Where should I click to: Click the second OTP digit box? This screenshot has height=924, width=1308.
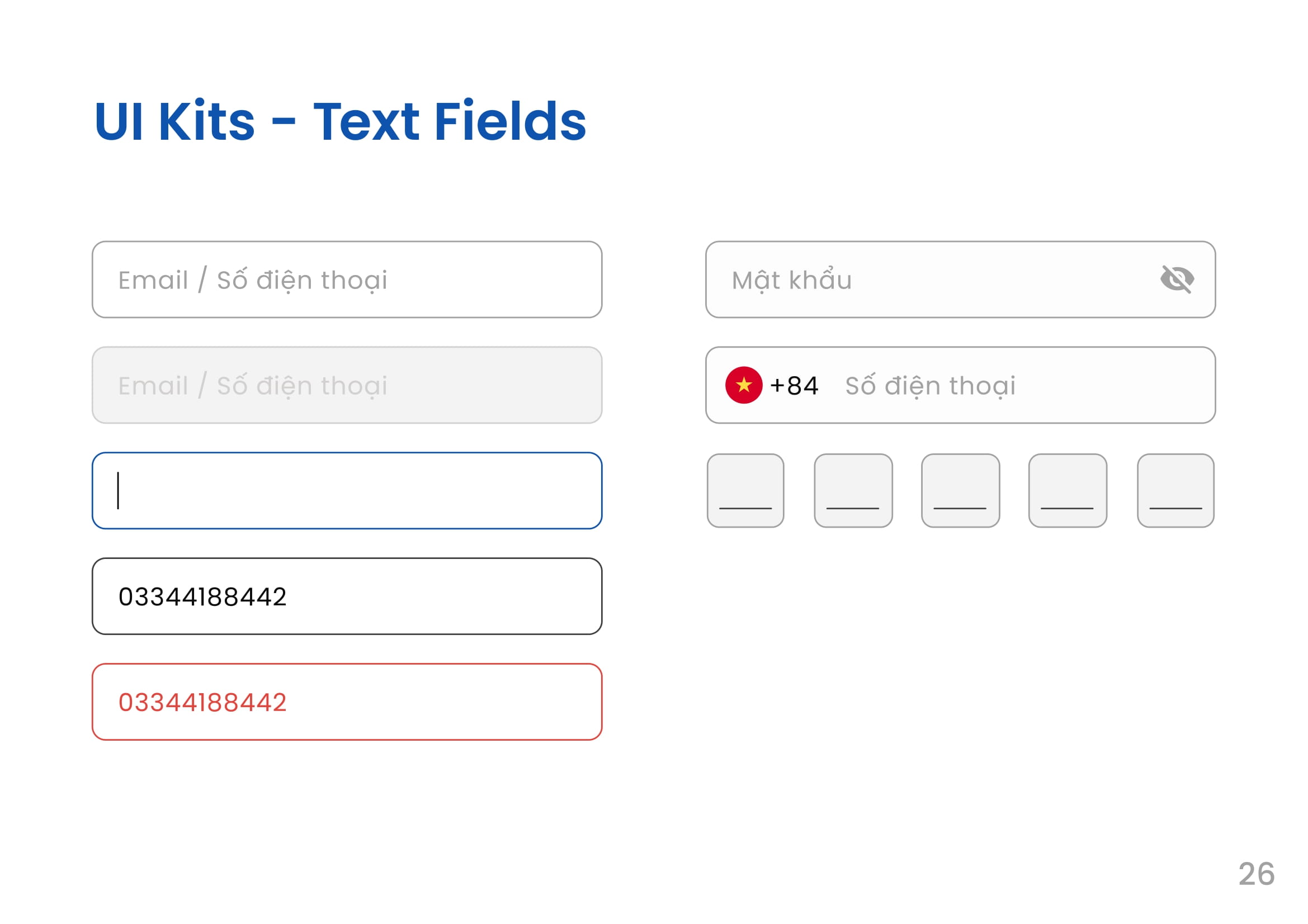(853, 491)
